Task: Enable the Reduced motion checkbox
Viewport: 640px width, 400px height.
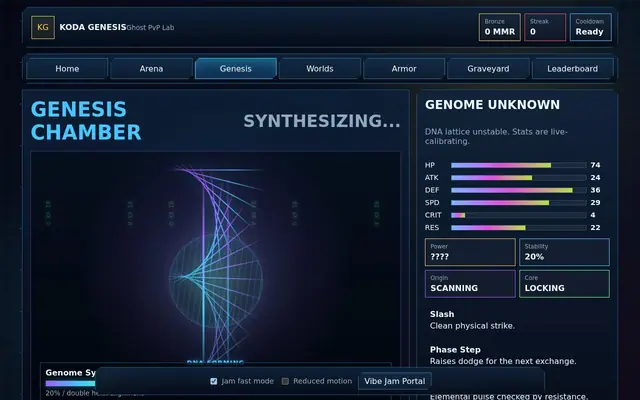Action: [285, 381]
